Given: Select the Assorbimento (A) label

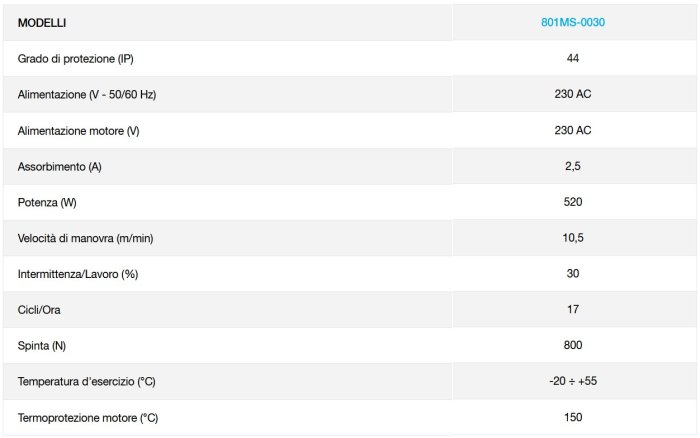Looking at the screenshot, I should (x=59, y=167).
